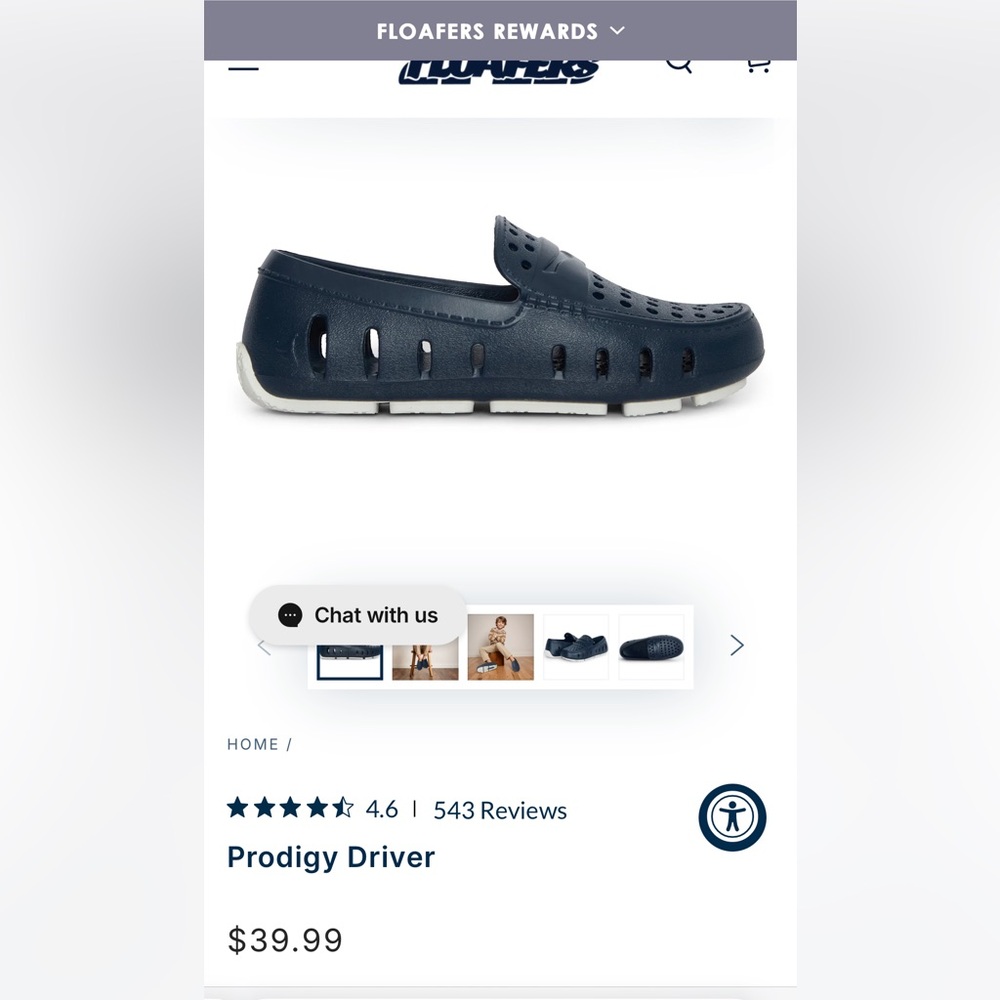This screenshot has width=1000, height=1000.
Task: Click the Floafers logo
Action: click(499, 72)
